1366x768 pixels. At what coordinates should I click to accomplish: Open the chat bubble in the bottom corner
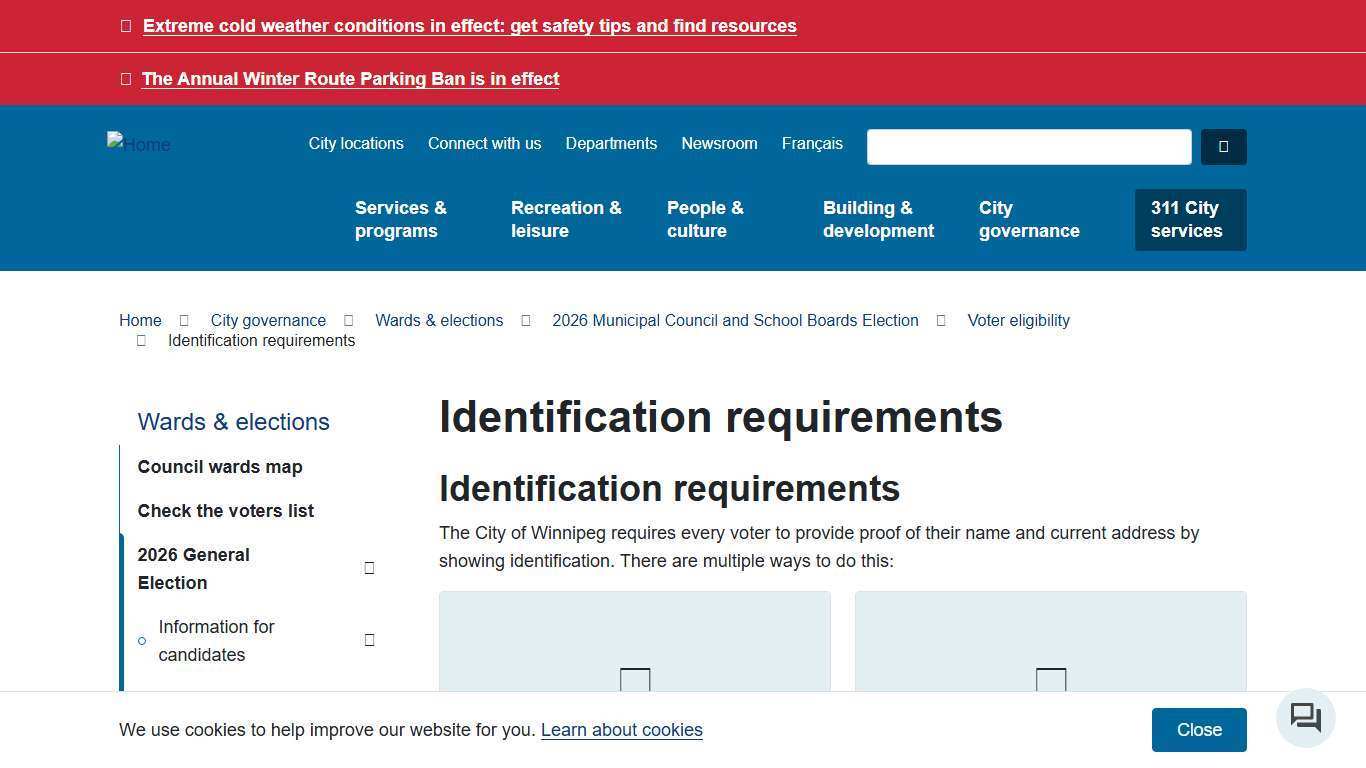point(1305,717)
